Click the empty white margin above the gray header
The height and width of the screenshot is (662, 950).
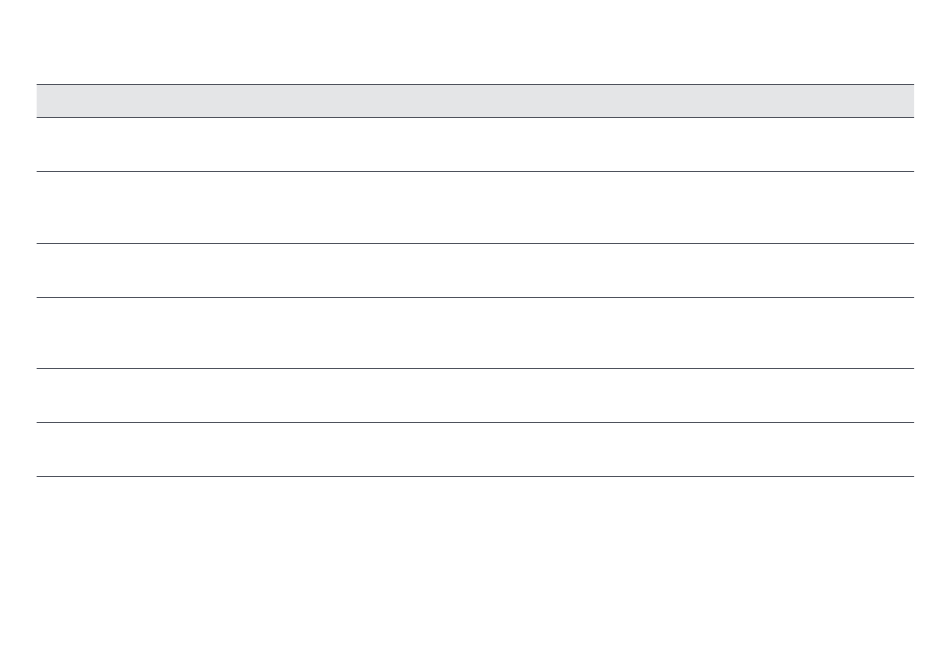475,41
